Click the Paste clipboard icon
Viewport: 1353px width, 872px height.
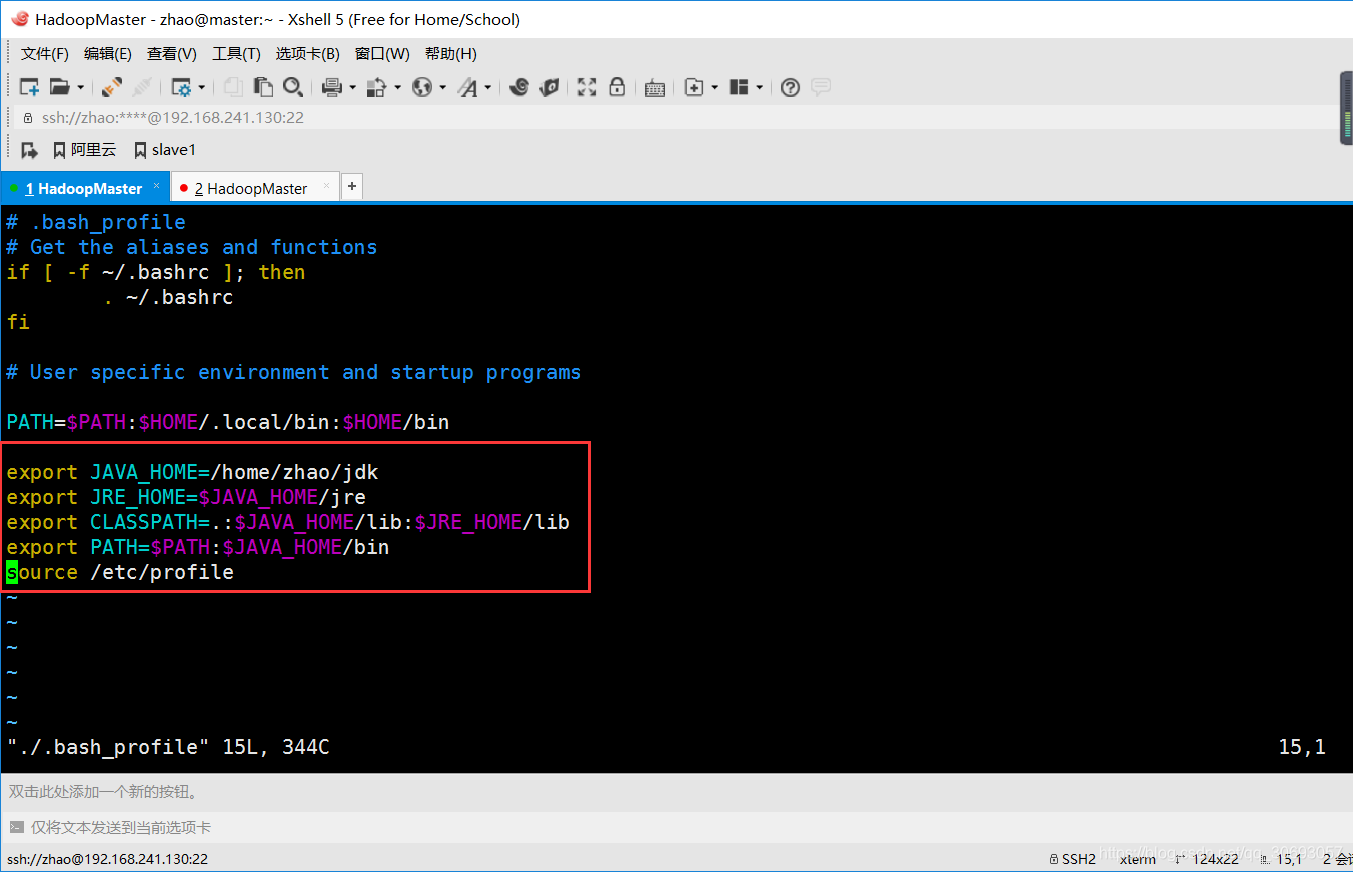[x=263, y=87]
